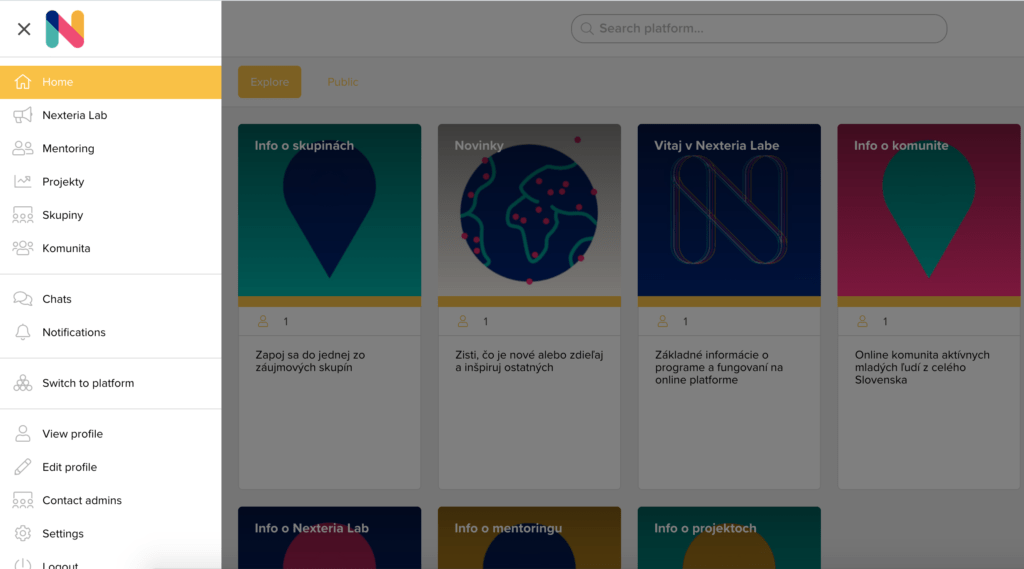The width and height of the screenshot is (1024, 569).
Task: Open Switch to platform option
Action: click(x=88, y=383)
